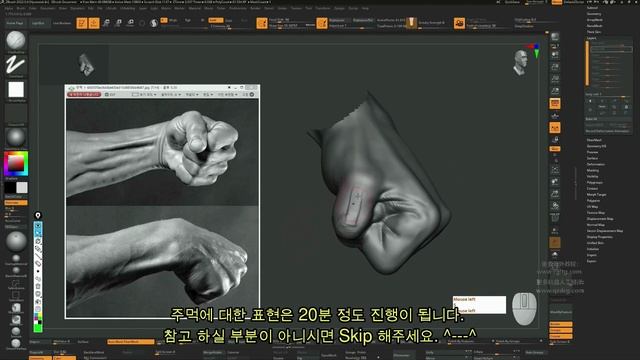Toggle Local symmetry lock icon

pyautogui.click(x=555, y=140)
